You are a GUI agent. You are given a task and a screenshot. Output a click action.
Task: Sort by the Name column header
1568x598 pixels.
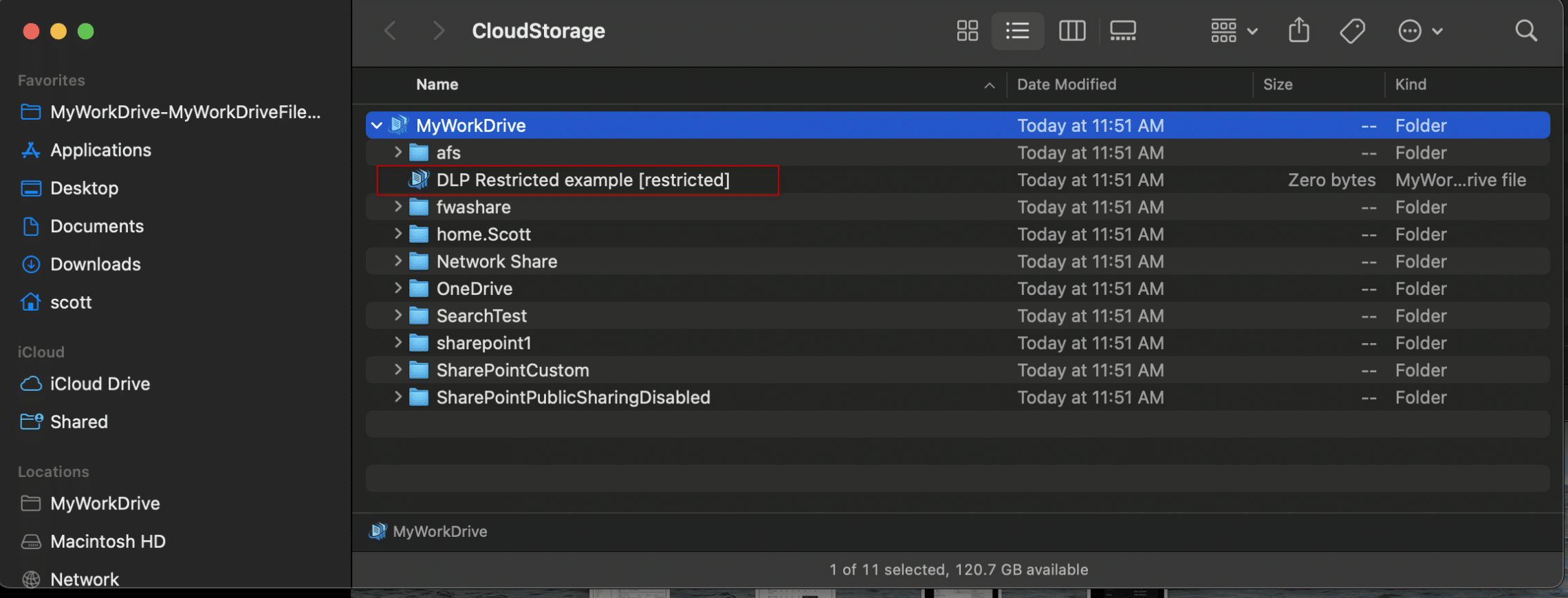tap(437, 85)
